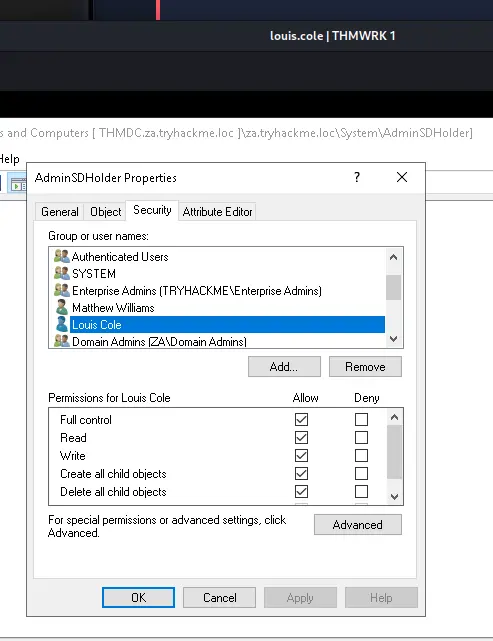Click the Advanced button
Viewport: 493px width, 641px height.
pos(358,524)
